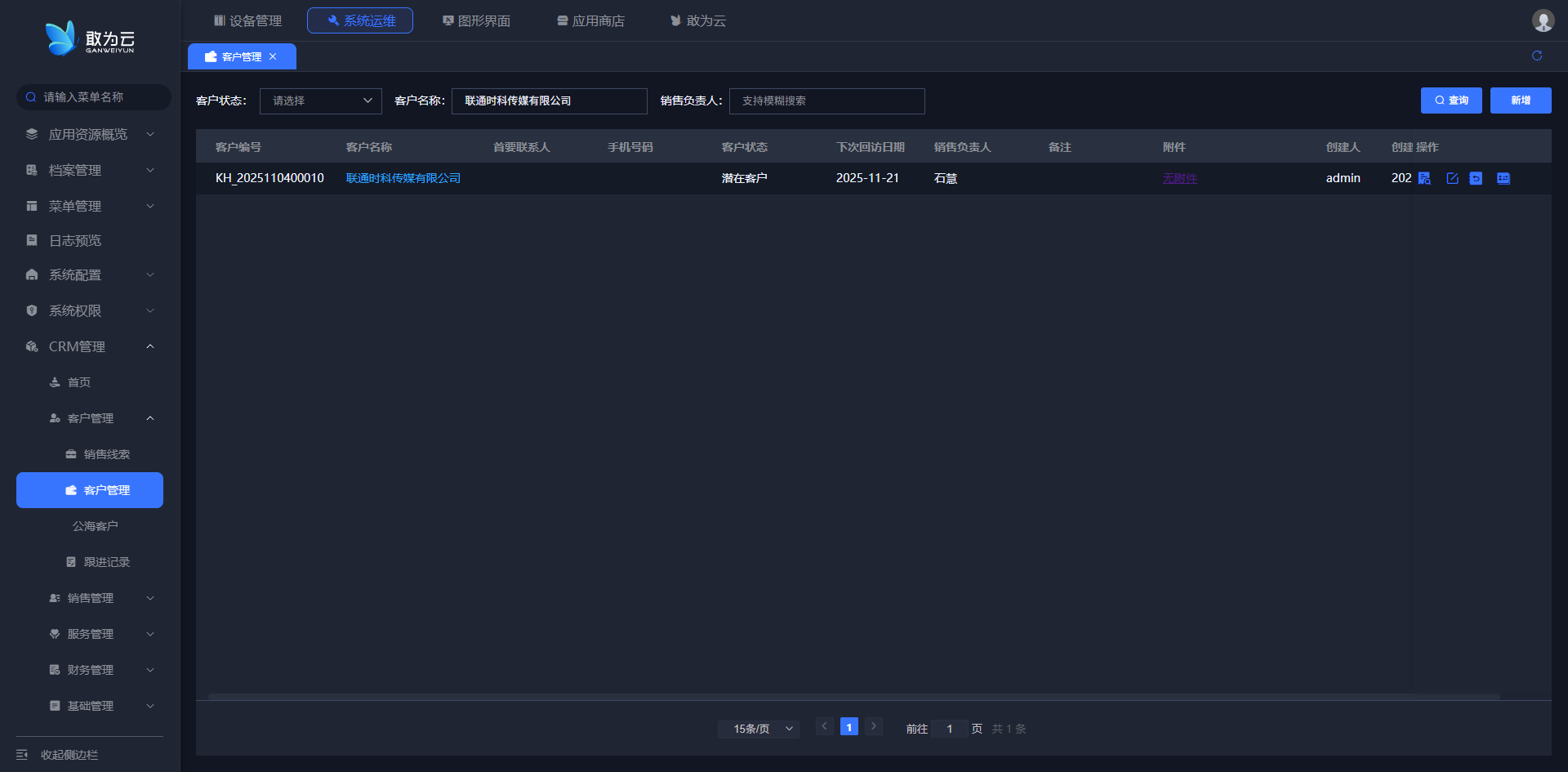This screenshot has height=772, width=1568.
Task: Click the 无附件 attachment link
Action: pyautogui.click(x=1180, y=178)
